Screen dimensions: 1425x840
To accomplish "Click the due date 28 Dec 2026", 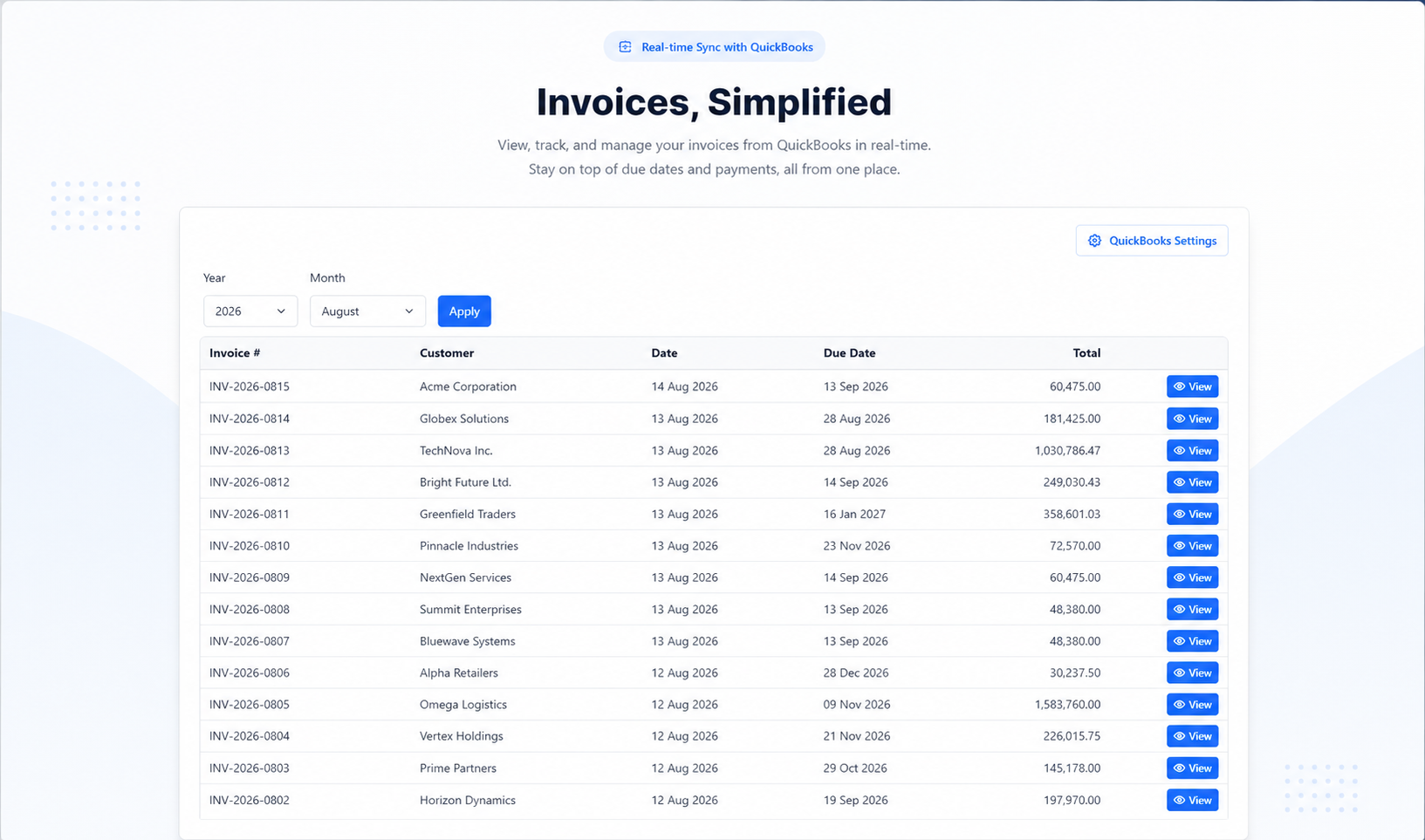I will click(x=856, y=673).
